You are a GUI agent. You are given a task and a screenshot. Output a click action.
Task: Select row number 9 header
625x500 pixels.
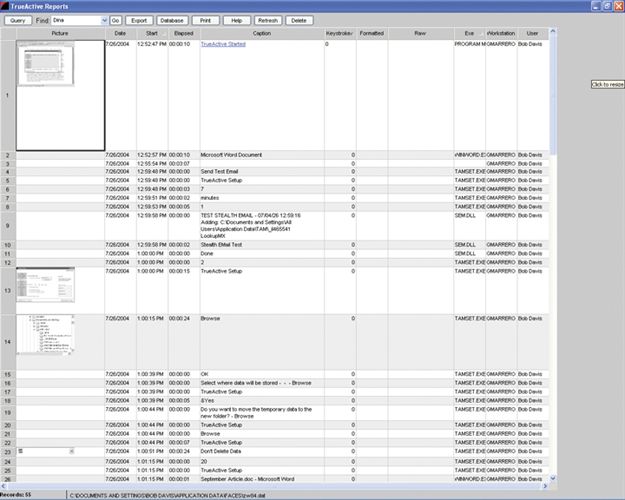[7, 226]
